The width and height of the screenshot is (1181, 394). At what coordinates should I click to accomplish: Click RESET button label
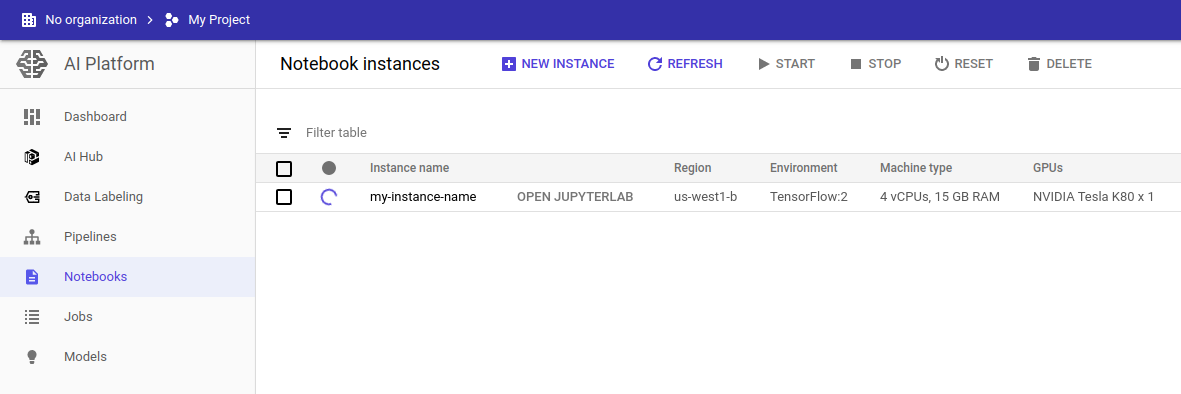(974, 64)
